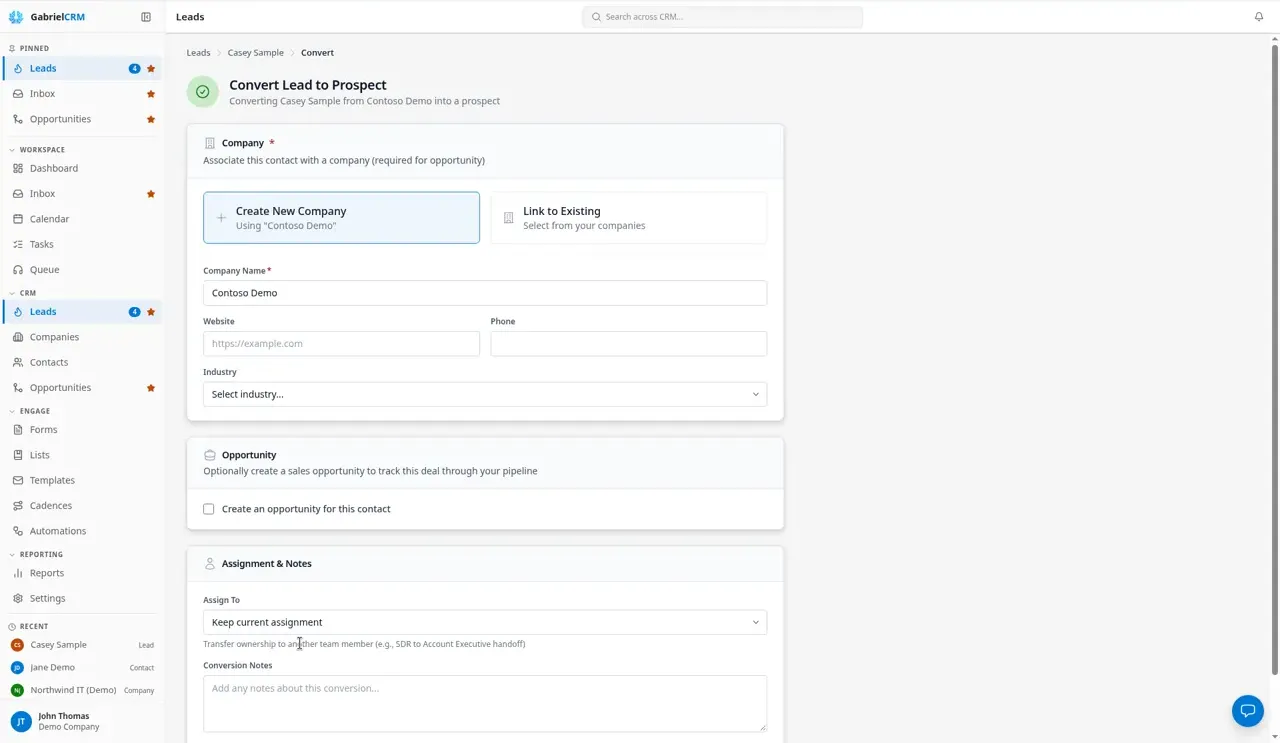Click the Cadences mail icon
1280x743 pixels.
[x=18, y=506]
